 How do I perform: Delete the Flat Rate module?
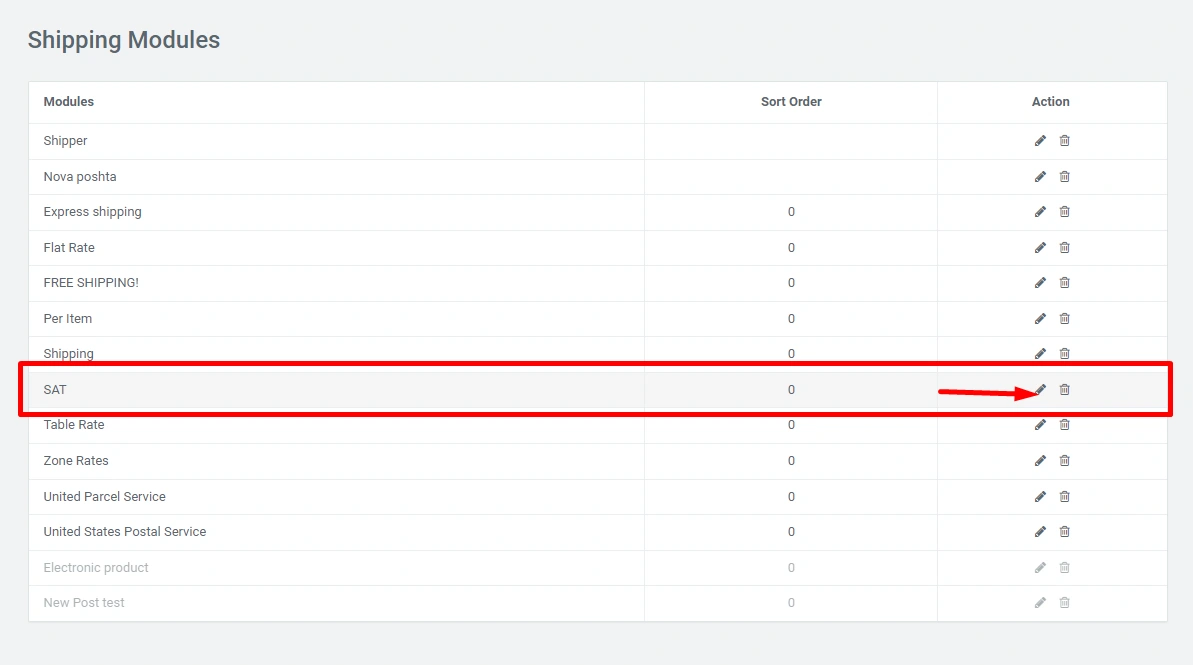1064,248
